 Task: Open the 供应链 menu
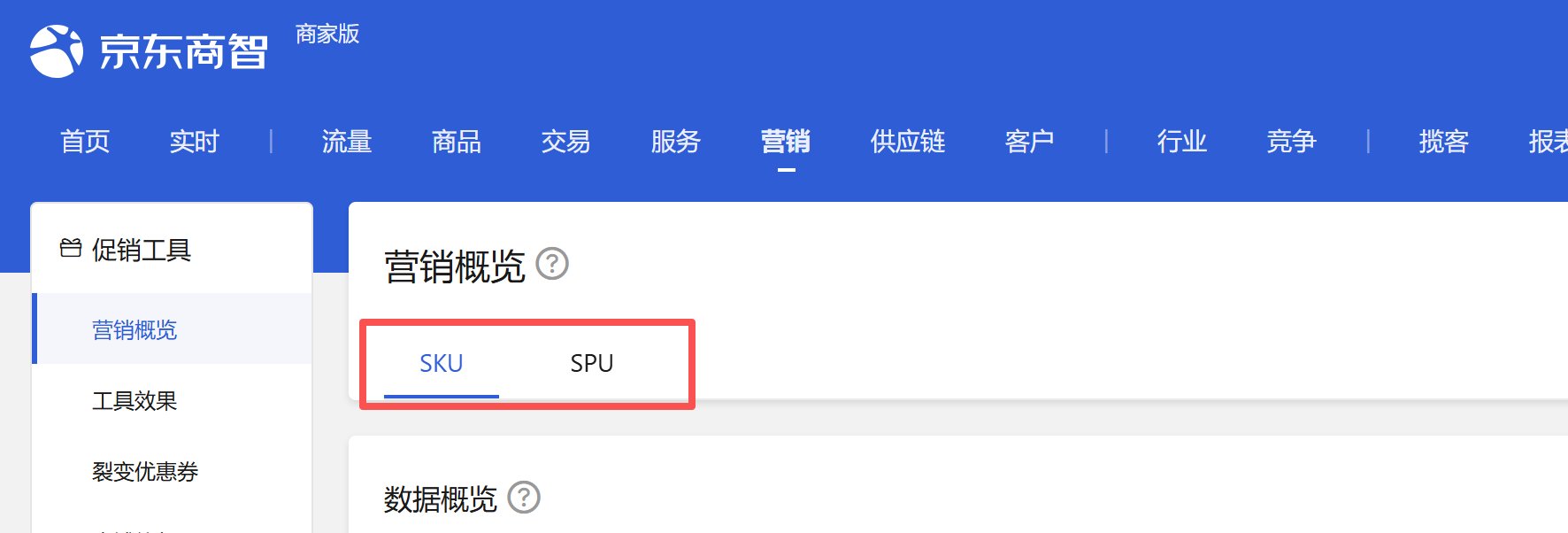(x=908, y=142)
